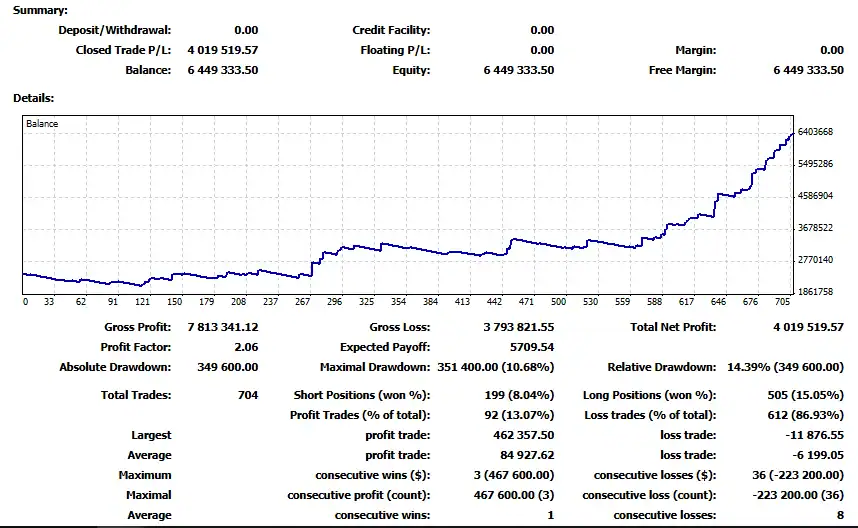Click the consecutive loss value -223 200.00 (36)
The height and width of the screenshot is (528, 858).
(798, 495)
